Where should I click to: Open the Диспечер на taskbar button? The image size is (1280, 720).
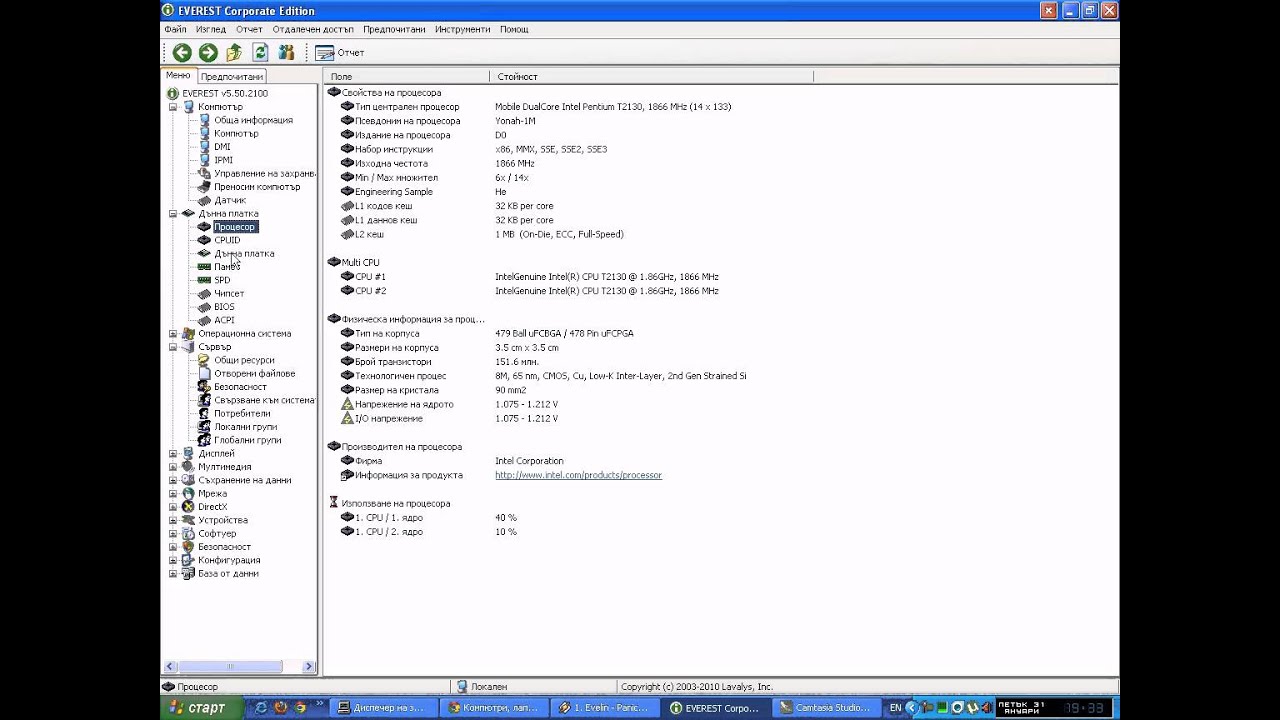click(382, 708)
